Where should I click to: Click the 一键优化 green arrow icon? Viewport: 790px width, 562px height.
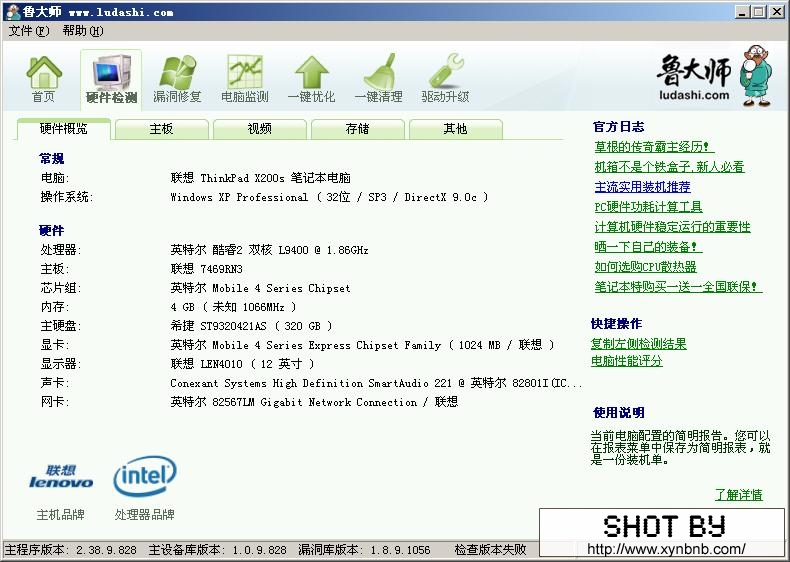point(311,79)
